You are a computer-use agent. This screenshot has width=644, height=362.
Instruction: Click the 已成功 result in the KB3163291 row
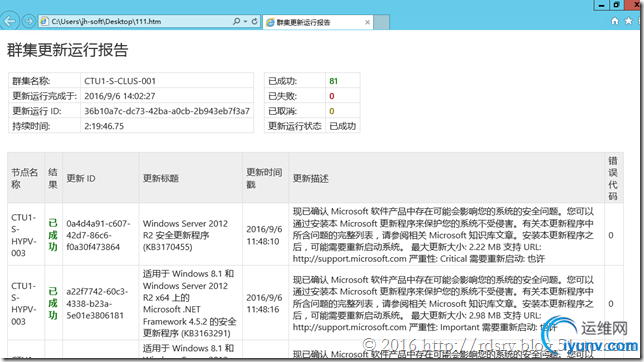53,303
